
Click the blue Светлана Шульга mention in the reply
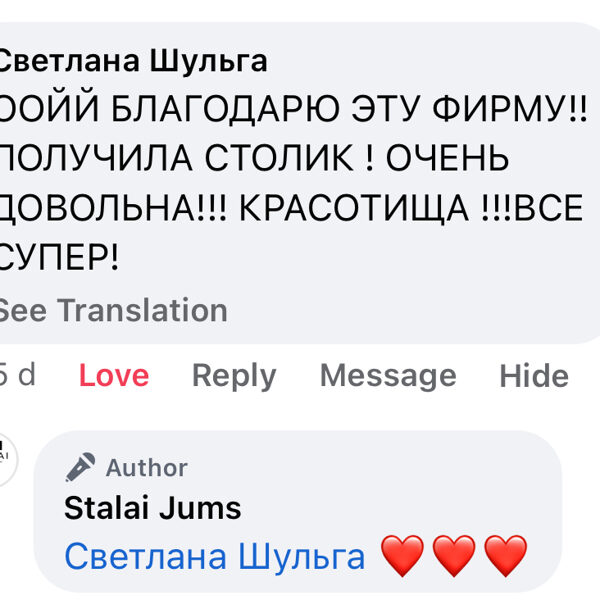tap(214, 556)
